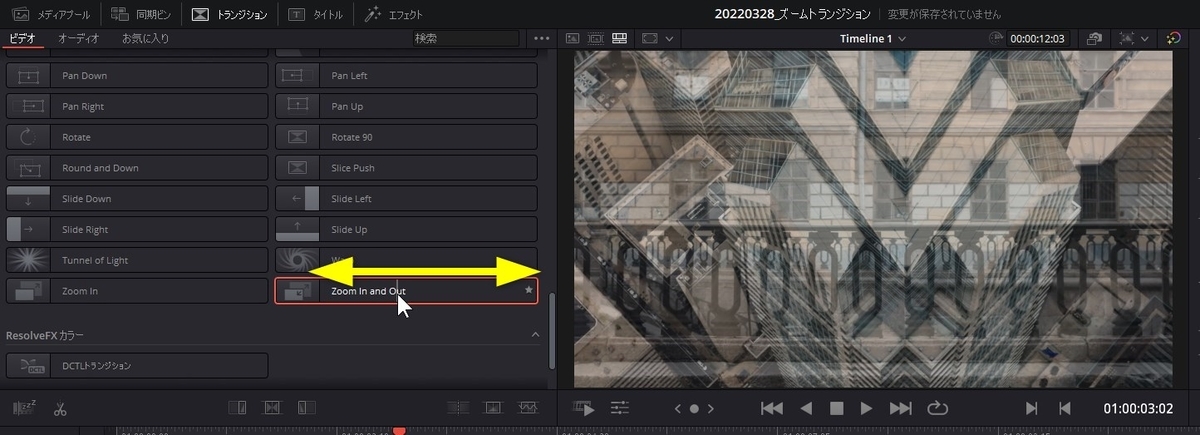Select the Pan Up transition

point(406,106)
